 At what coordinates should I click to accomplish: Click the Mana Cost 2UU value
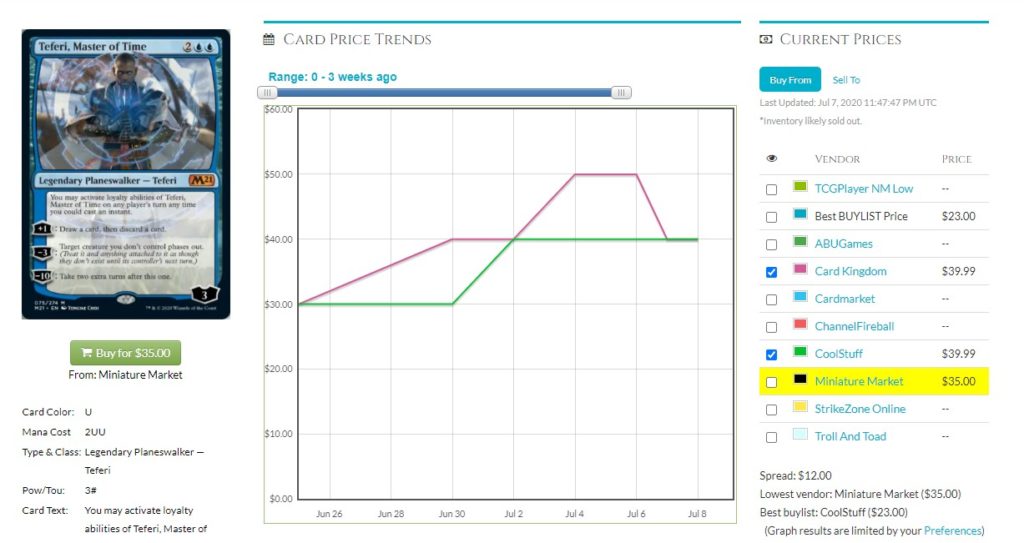(95, 432)
